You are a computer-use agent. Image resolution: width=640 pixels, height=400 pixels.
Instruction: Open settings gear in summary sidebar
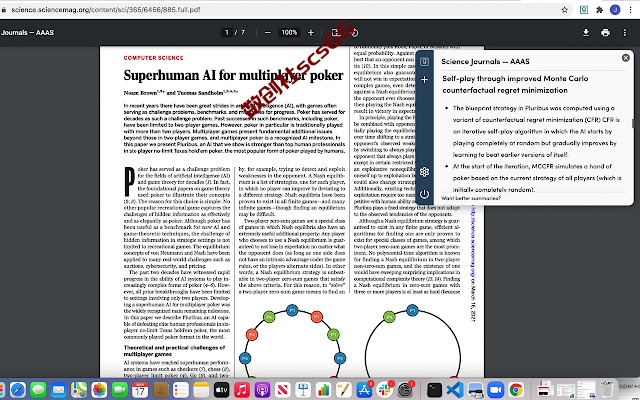(424, 172)
